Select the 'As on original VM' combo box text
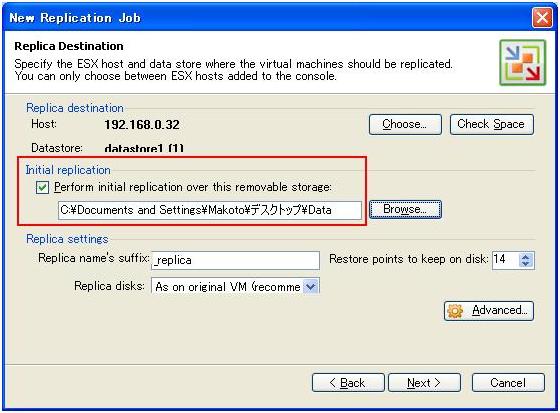The image size is (560, 413). pyautogui.click(x=228, y=287)
